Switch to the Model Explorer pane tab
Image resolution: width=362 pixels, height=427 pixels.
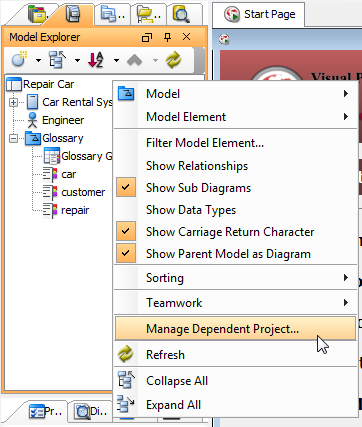(x=72, y=14)
